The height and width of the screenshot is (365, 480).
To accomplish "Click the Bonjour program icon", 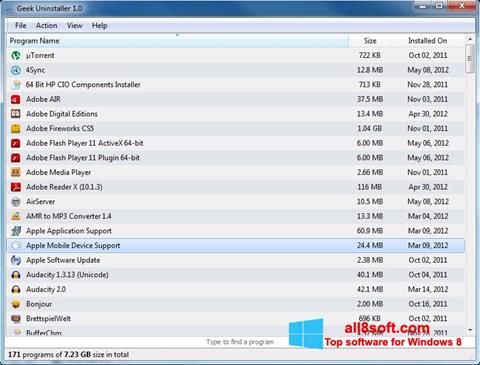I will click(x=16, y=304).
